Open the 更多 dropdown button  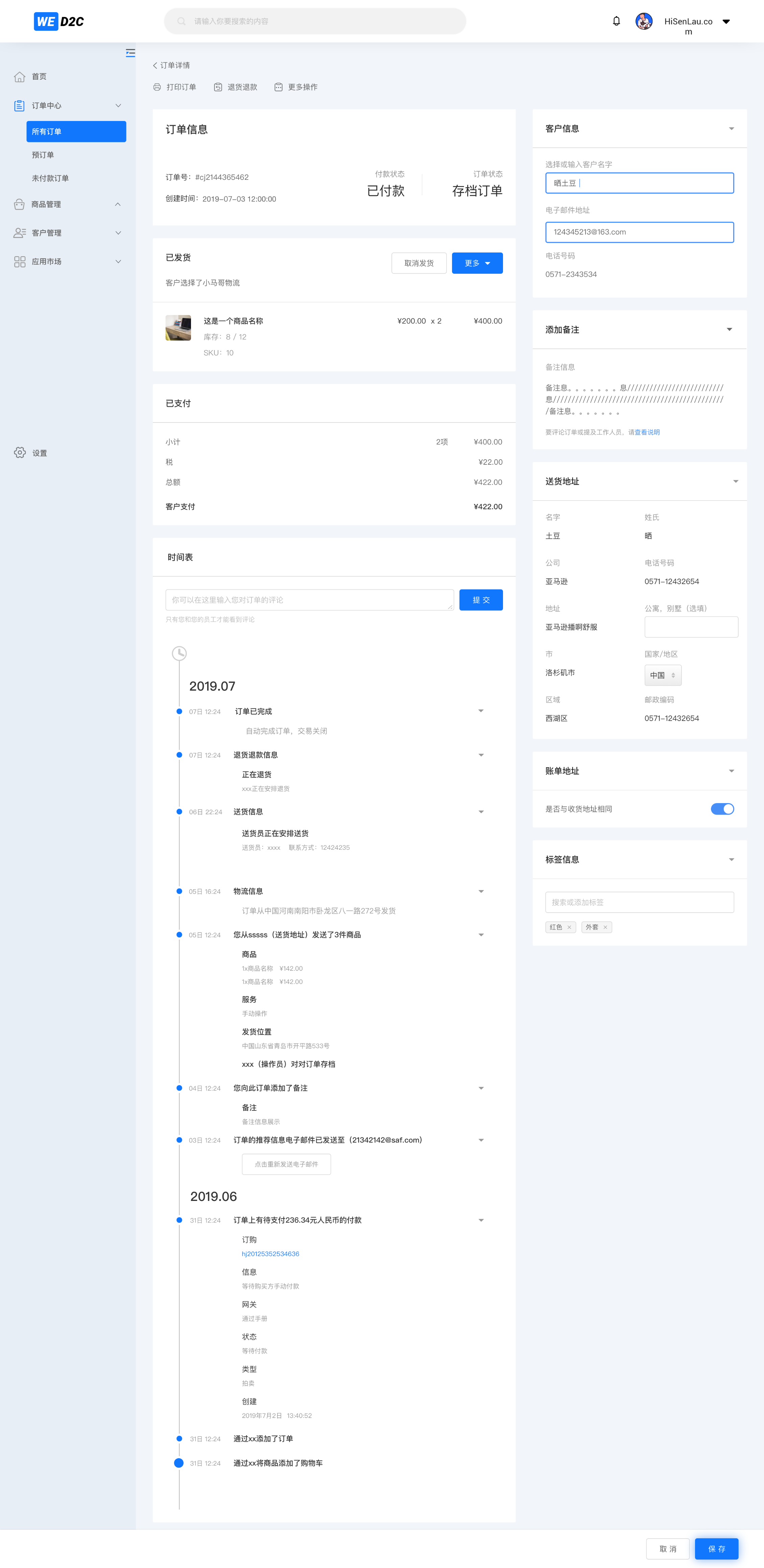pos(477,263)
